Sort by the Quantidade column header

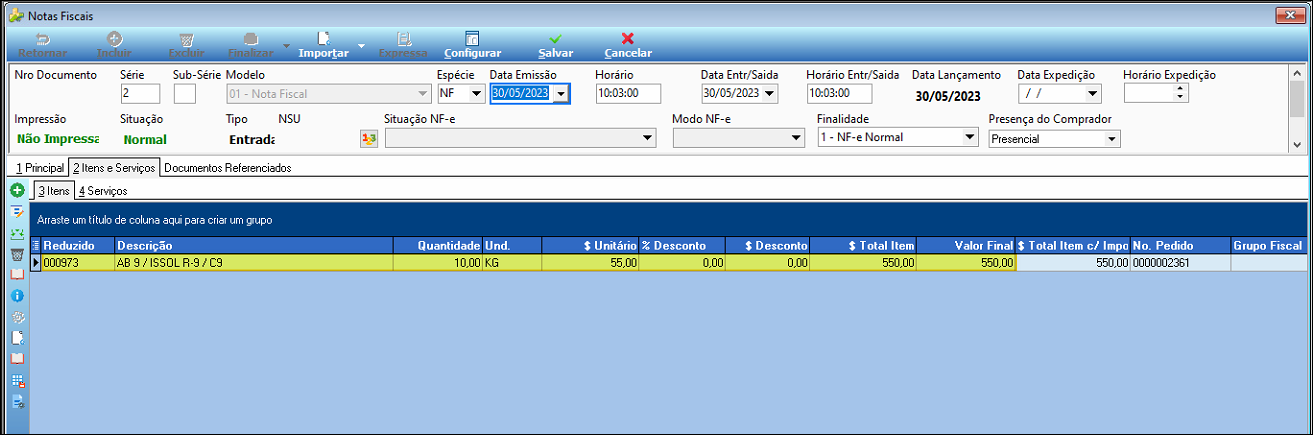point(437,245)
